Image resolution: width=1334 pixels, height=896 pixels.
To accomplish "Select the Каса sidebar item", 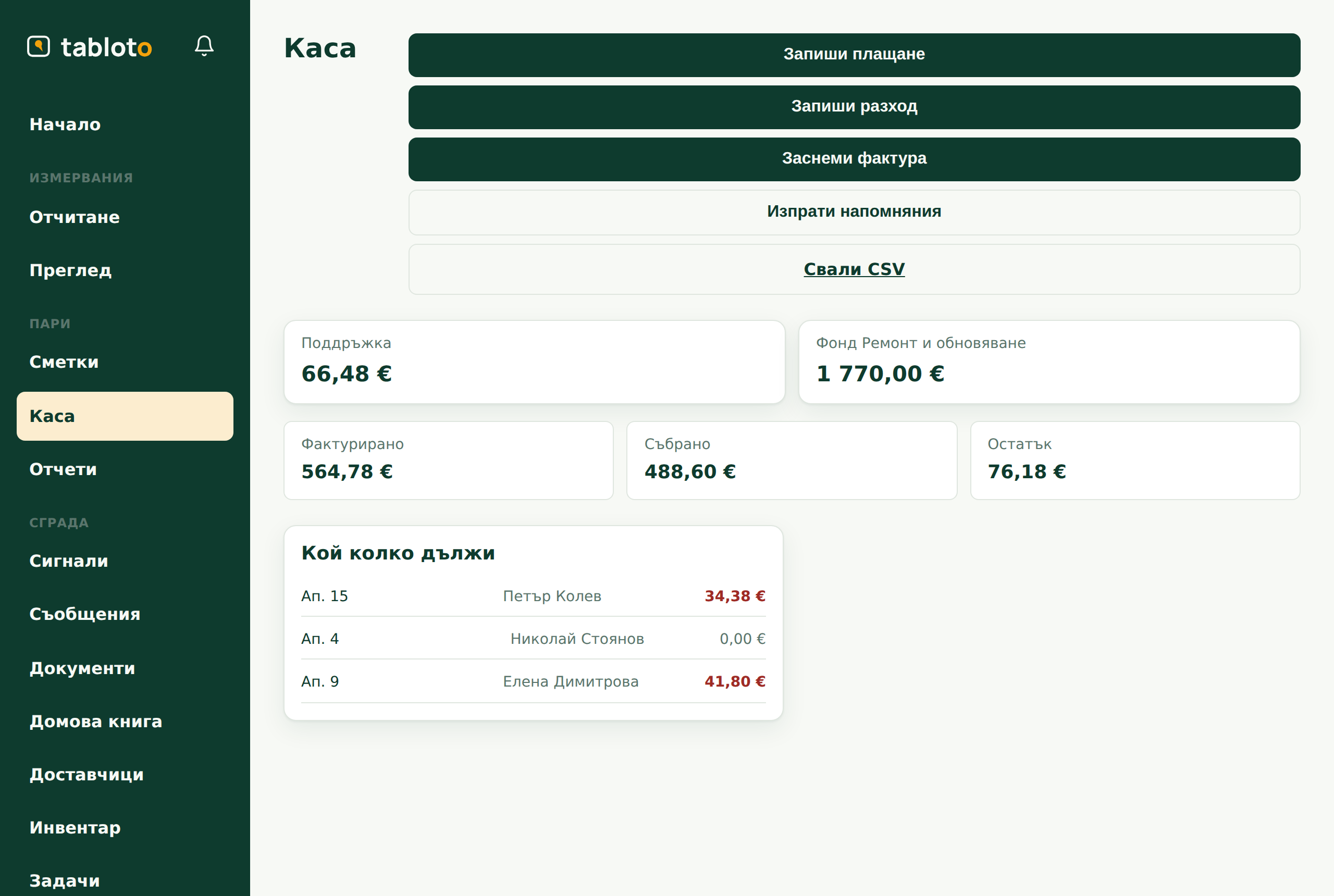I will pos(125,416).
